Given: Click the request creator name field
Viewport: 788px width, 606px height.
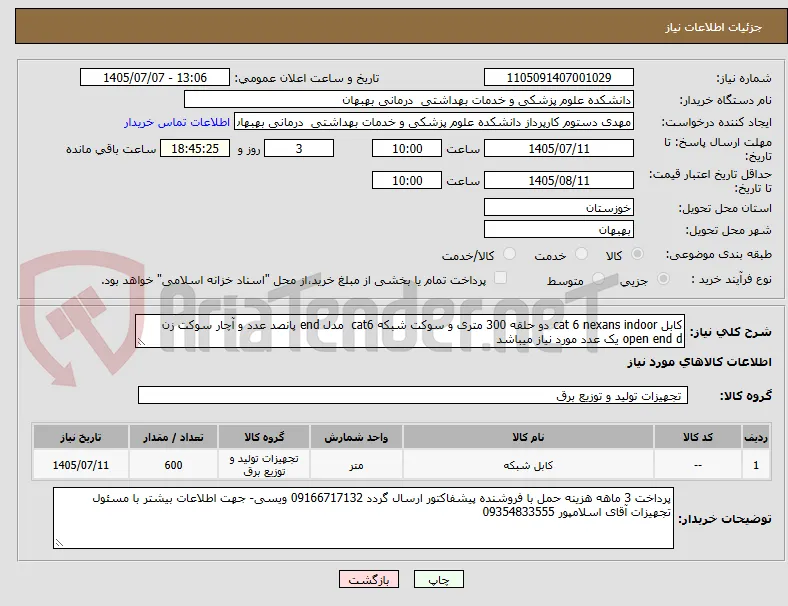Looking at the screenshot, I should [x=434, y=122].
